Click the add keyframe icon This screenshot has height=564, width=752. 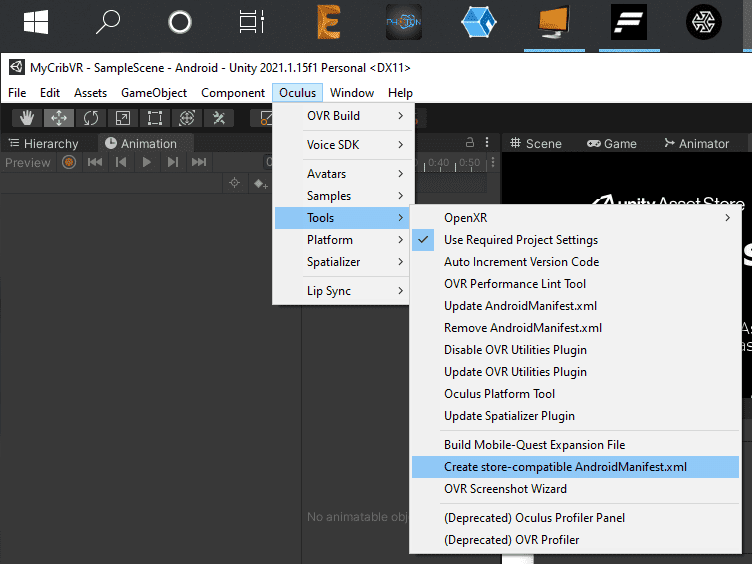tap(261, 183)
